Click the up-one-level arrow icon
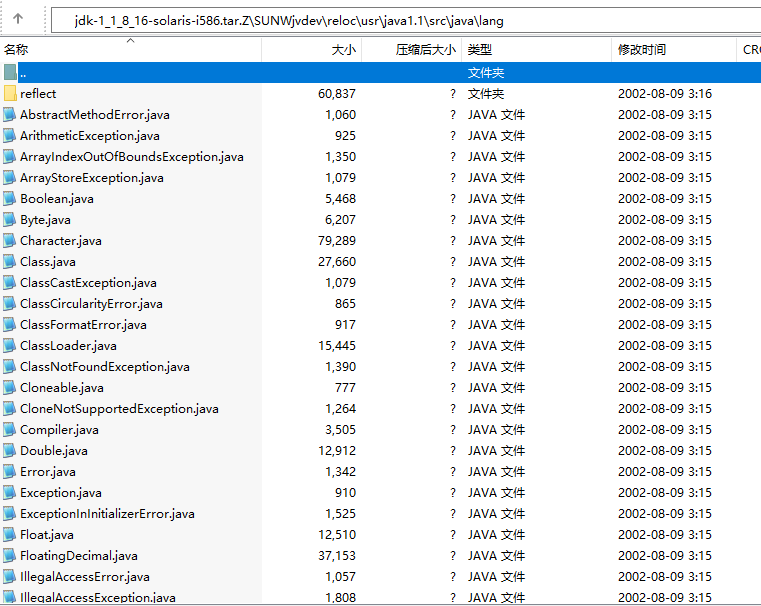761x606 pixels. pos(18,19)
